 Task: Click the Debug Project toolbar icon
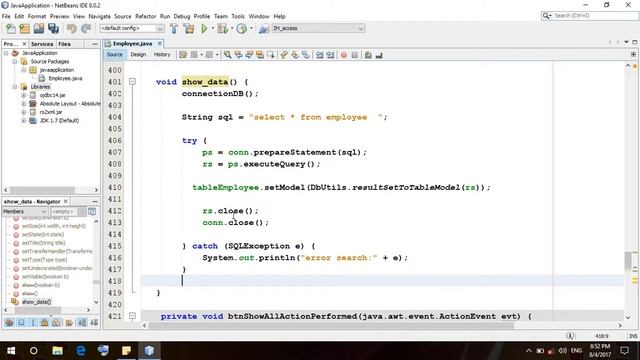[222, 29]
